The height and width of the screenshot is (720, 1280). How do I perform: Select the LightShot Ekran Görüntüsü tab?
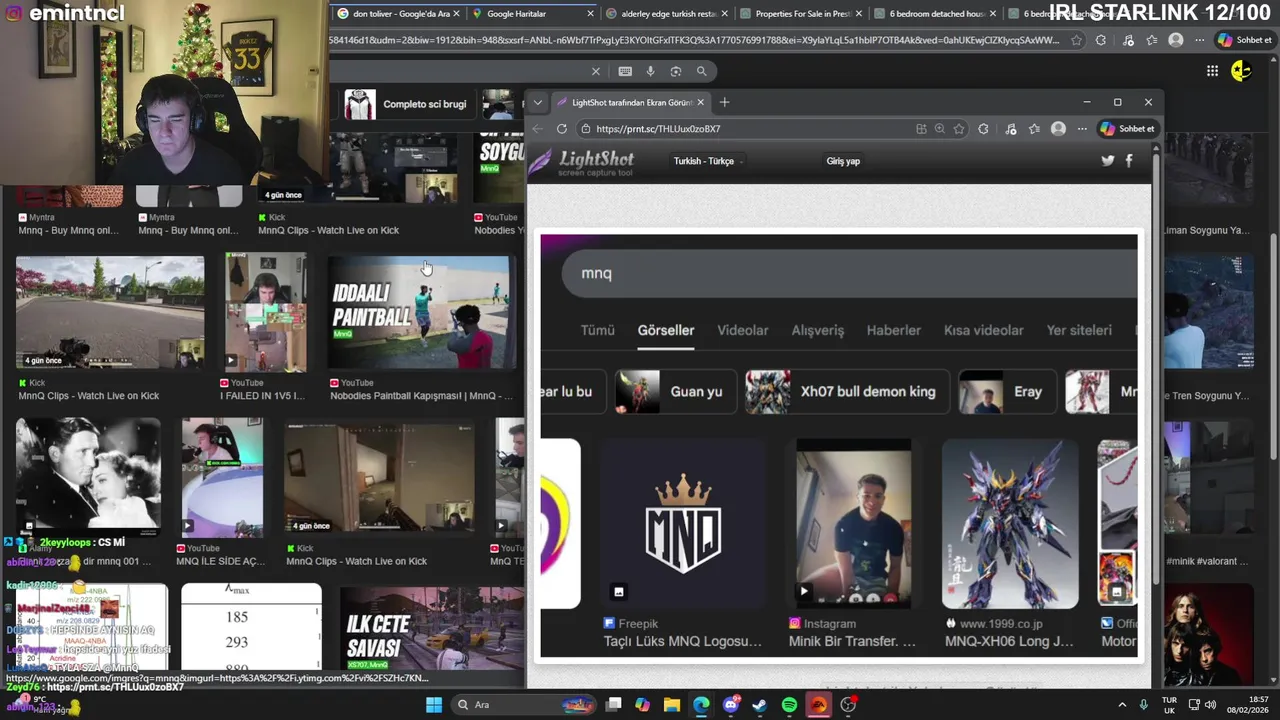630,102
